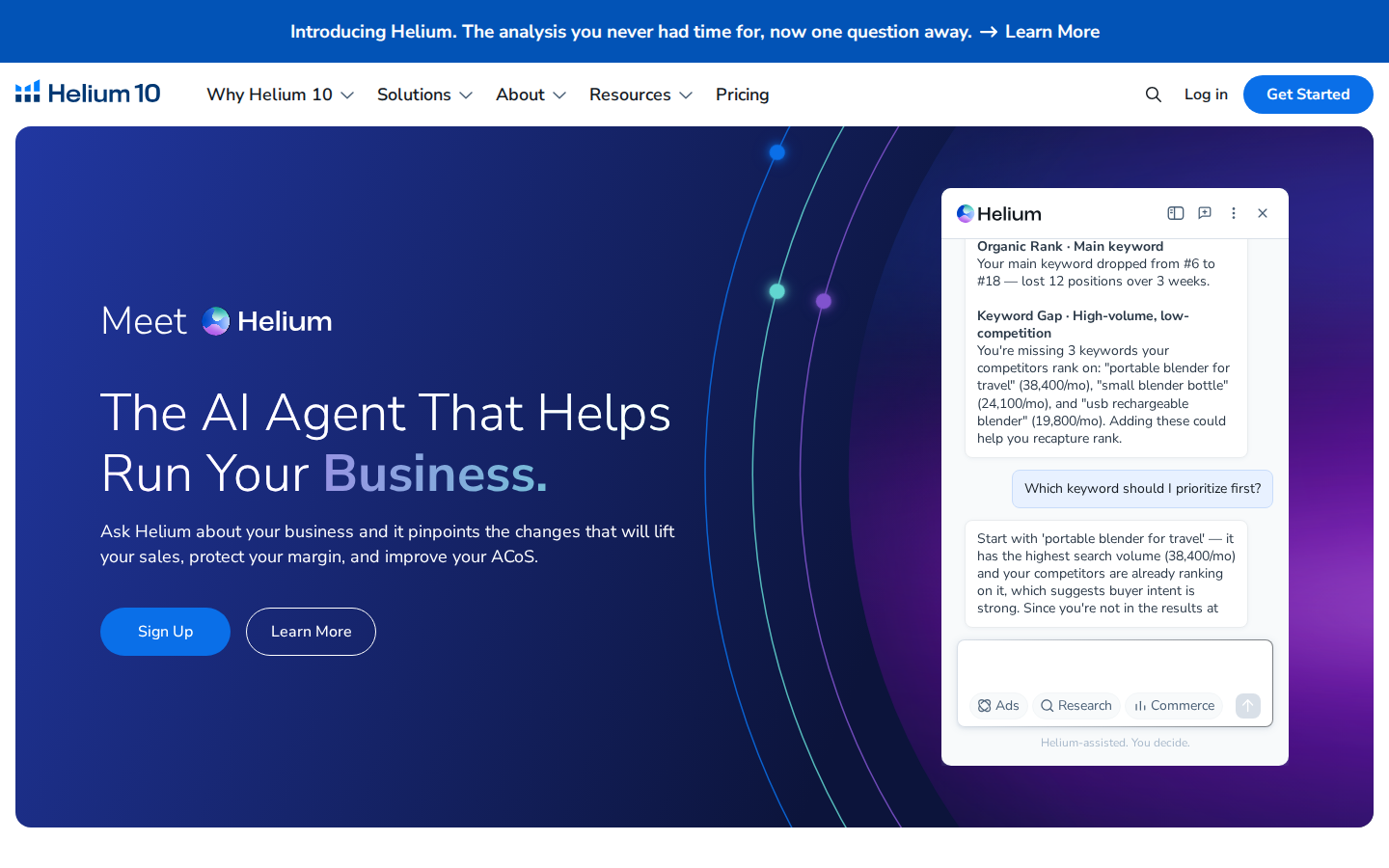The height and width of the screenshot is (868, 1389).
Task: Select the Research chip in chat
Action: click(1076, 706)
